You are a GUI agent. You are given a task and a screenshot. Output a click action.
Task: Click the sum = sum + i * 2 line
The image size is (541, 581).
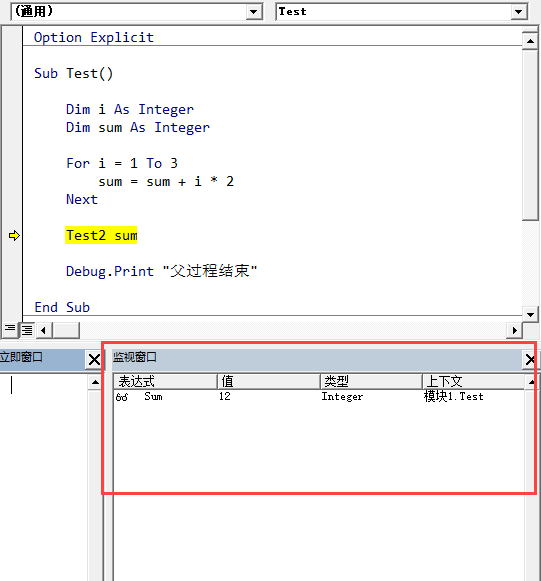[x=166, y=182]
